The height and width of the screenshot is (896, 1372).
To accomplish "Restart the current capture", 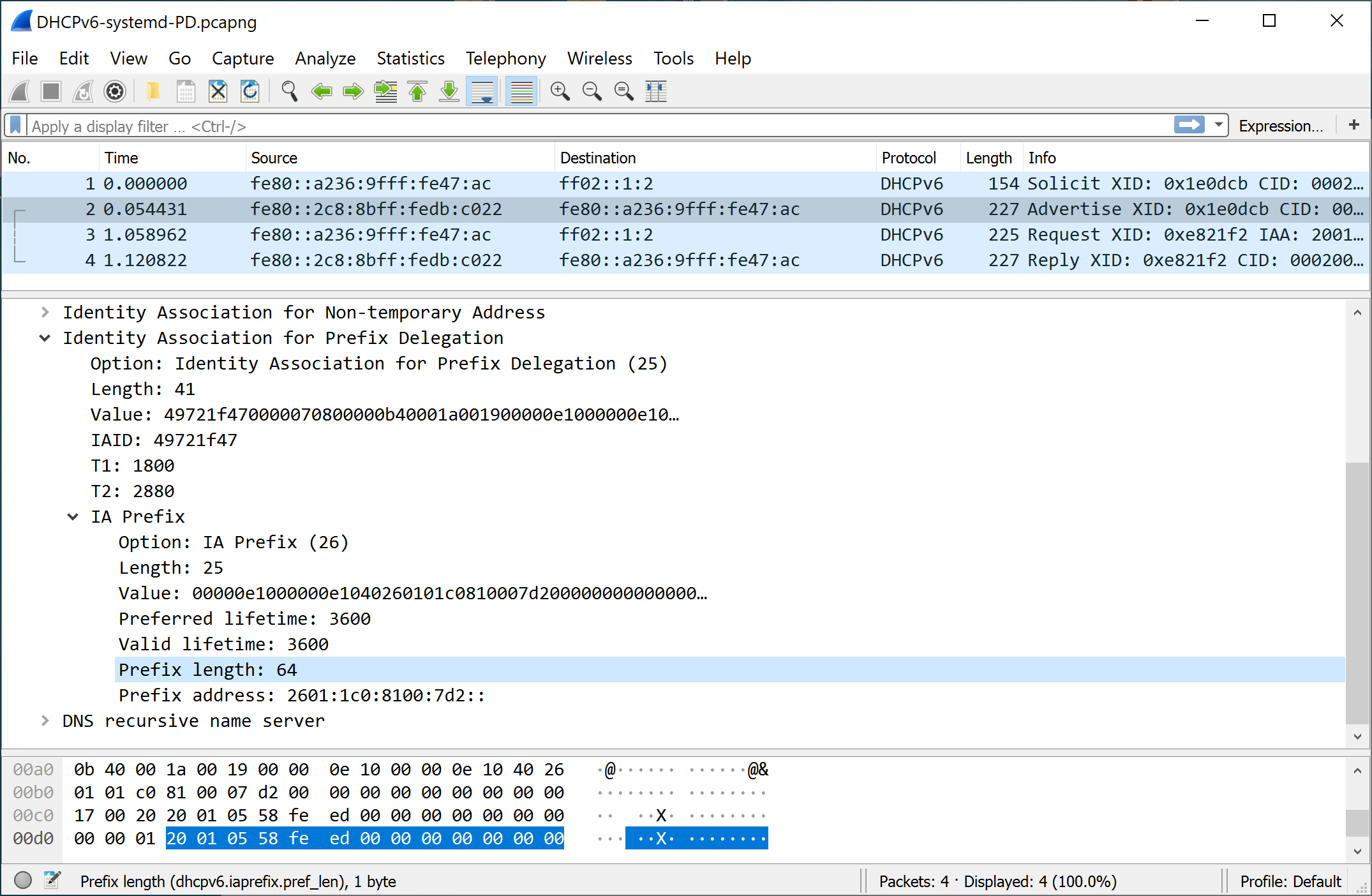I will click(x=82, y=91).
